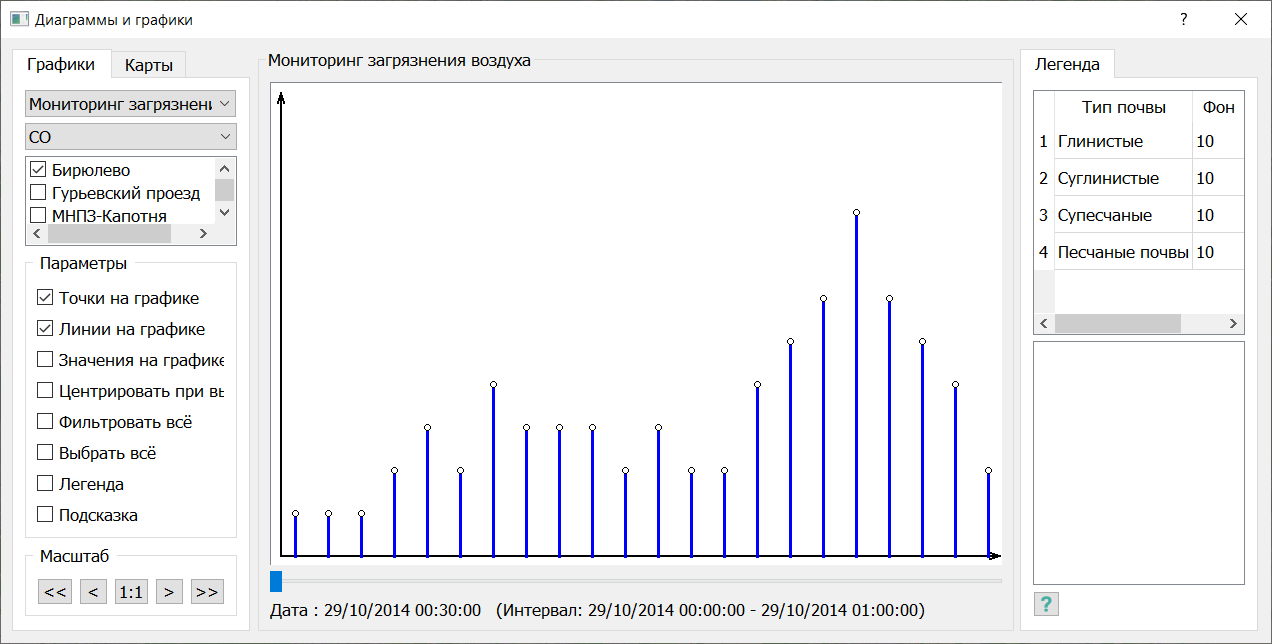
Task: Zoom to first with << scale button
Action: [56, 592]
